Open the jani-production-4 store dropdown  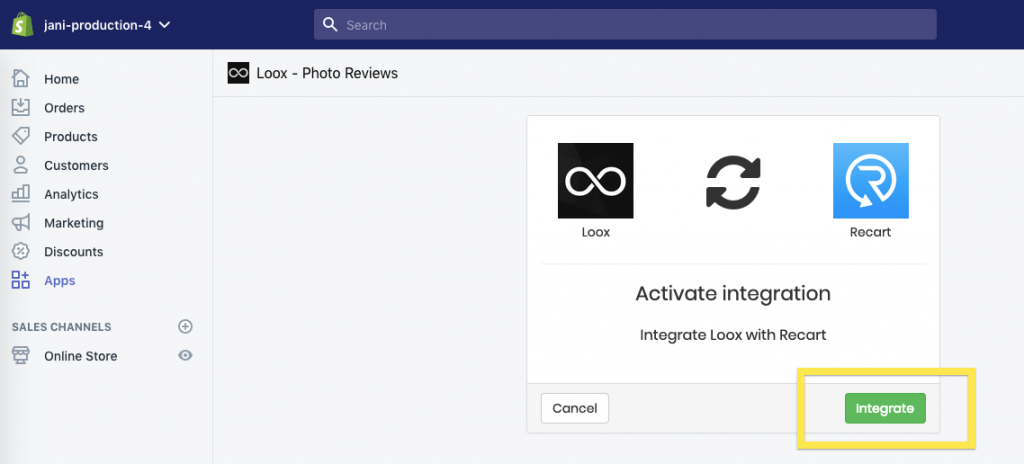(x=107, y=25)
